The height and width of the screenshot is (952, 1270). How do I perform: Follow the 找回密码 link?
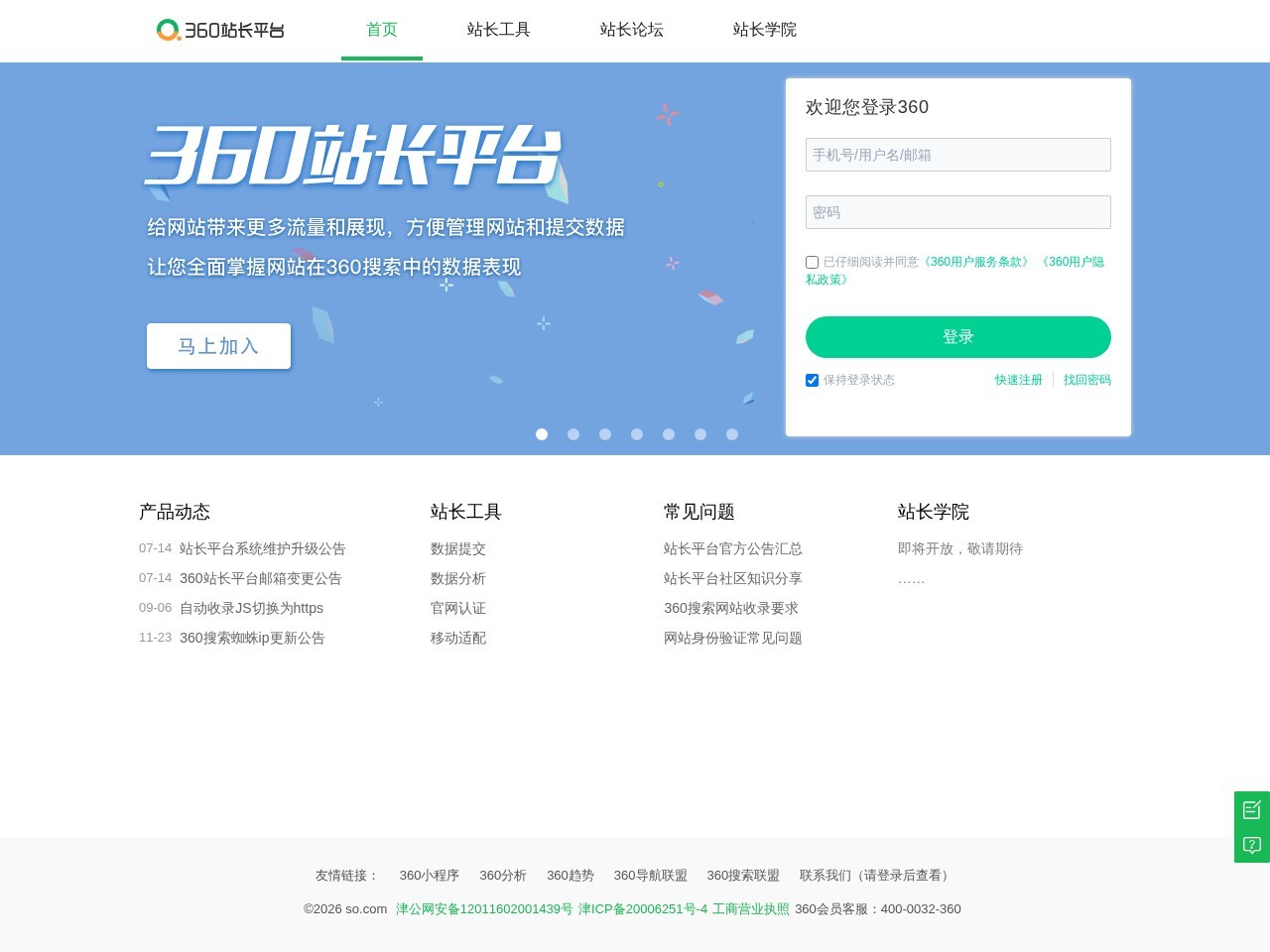[1086, 380]
